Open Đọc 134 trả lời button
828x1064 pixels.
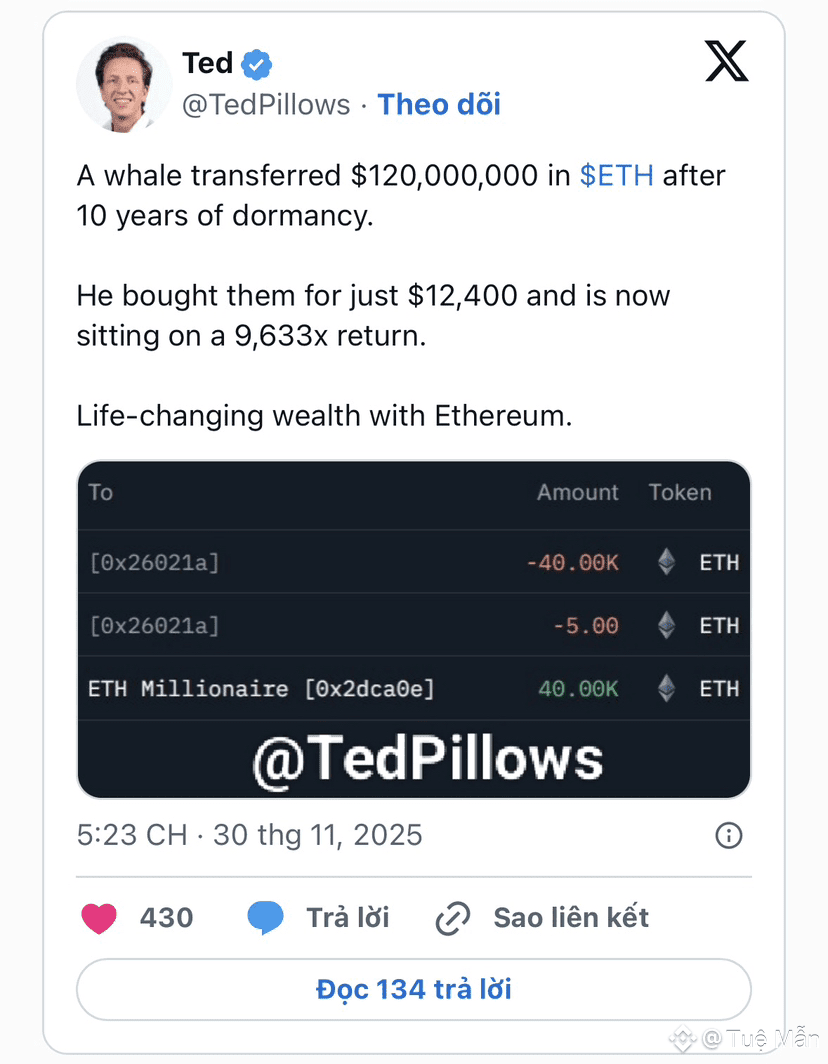pos(413,989)
